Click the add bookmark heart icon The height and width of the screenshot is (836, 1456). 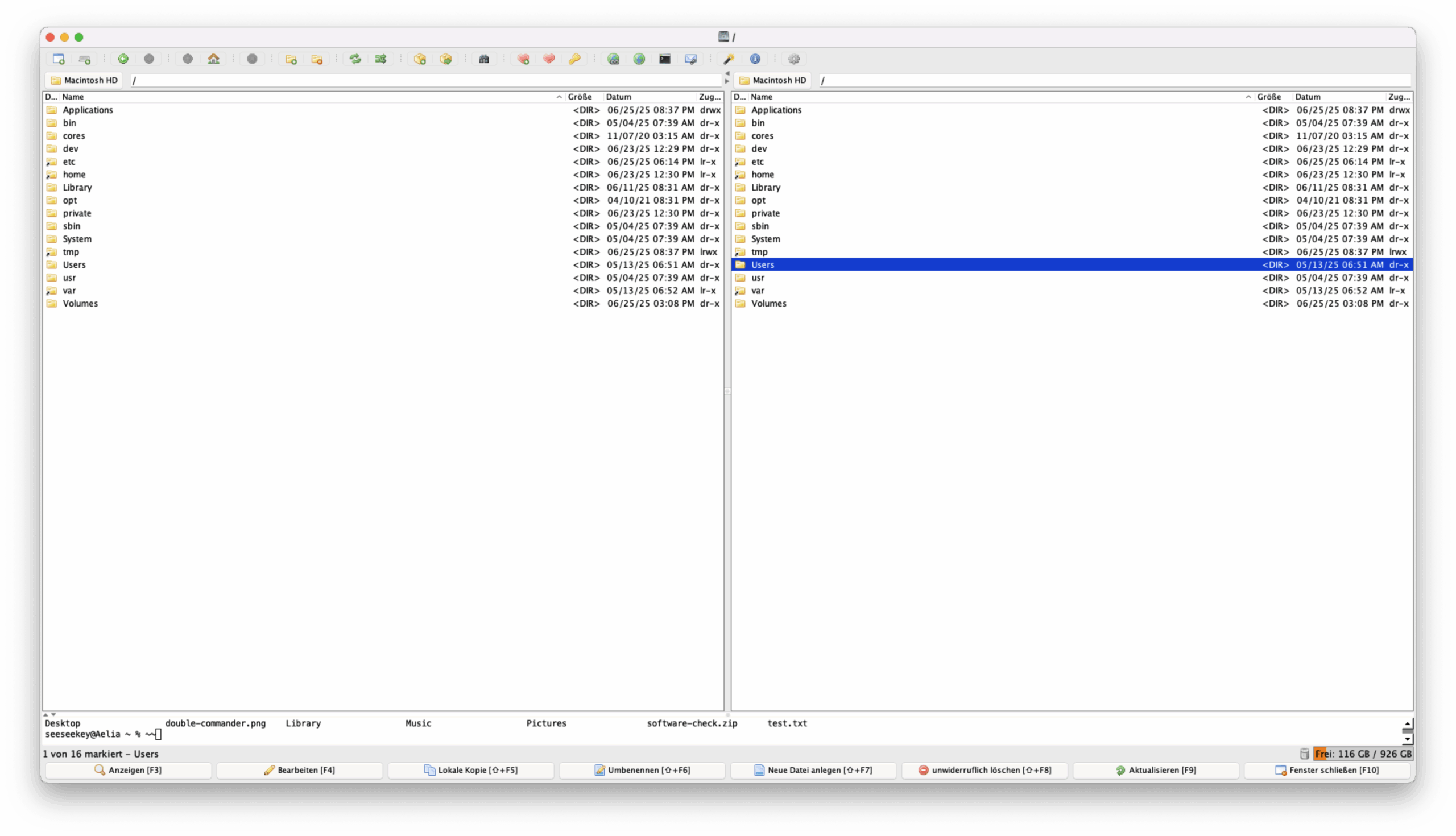point(523,59)
